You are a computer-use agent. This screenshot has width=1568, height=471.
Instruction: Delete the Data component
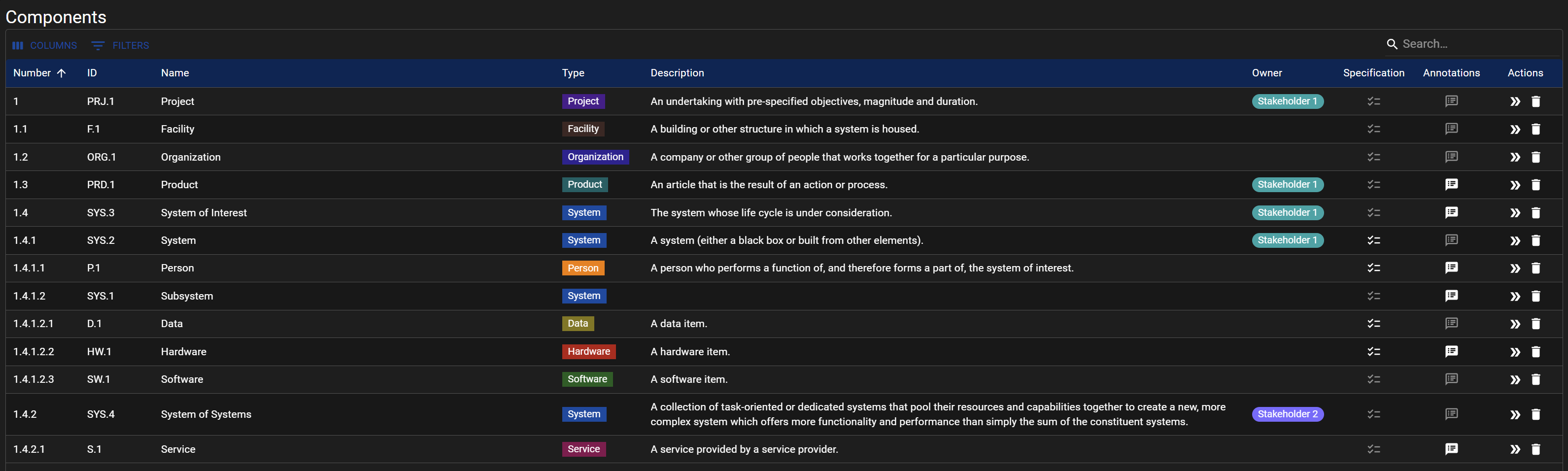pyautogui.click(x=1535, y=324)
